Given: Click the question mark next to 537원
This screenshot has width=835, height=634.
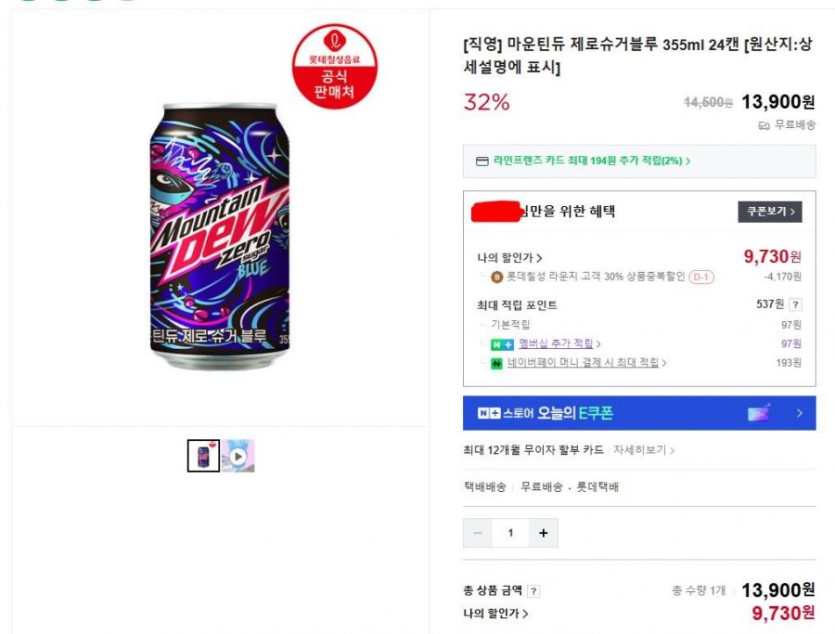Looking at the screenshot, I should click(796, 305).
